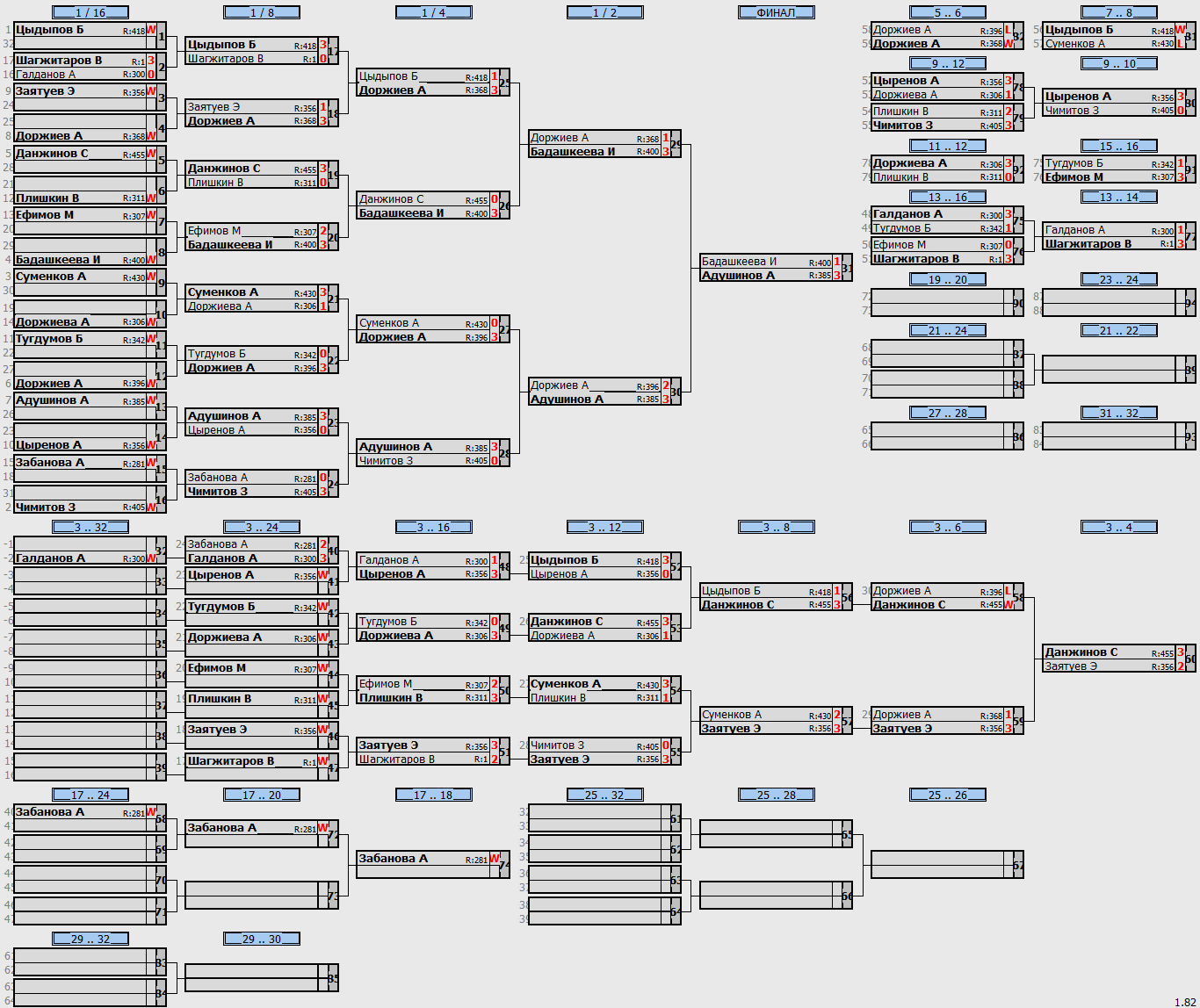Select the "3 .. 8" consolation header
The image size is (1200, 1008).
[x=776, y=527]
